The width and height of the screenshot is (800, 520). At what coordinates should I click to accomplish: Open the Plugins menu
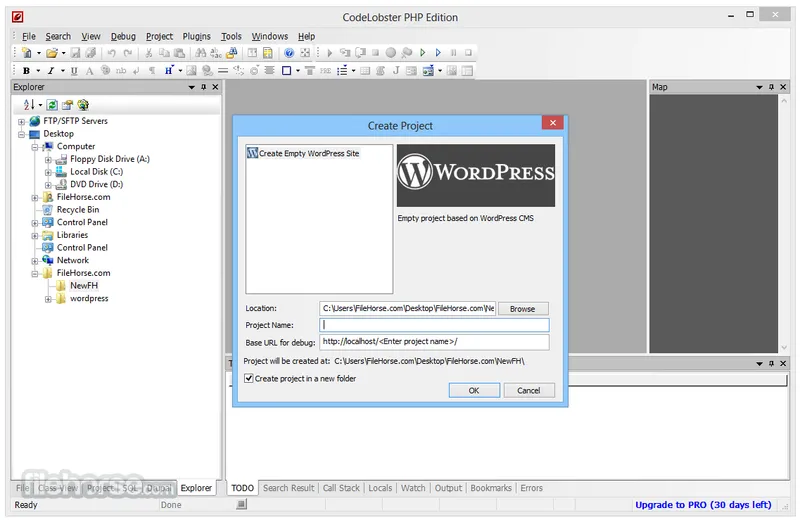pos(196,36)
